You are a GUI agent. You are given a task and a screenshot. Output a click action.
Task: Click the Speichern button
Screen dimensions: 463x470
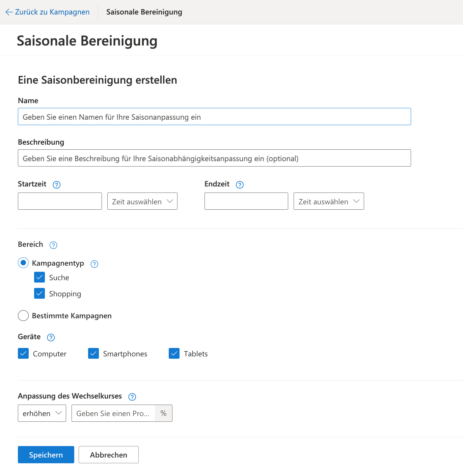pyautogui.click(x=46, y=455)
